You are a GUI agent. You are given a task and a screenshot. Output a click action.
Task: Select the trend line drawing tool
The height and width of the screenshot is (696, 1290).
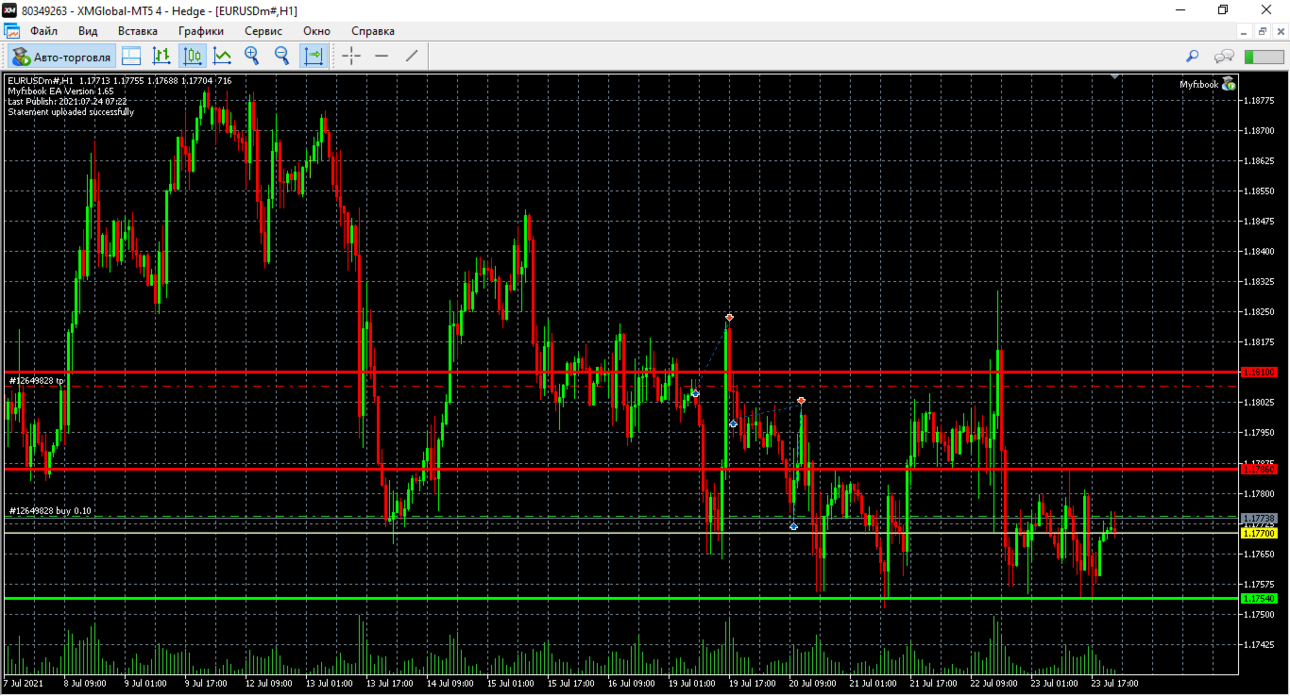point(411,56)
